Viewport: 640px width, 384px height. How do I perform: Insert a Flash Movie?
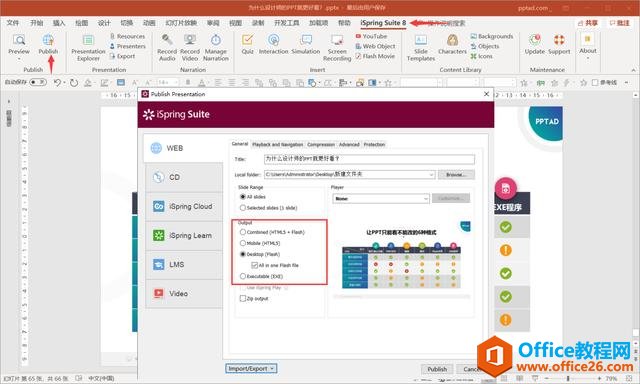click(375, 56)
